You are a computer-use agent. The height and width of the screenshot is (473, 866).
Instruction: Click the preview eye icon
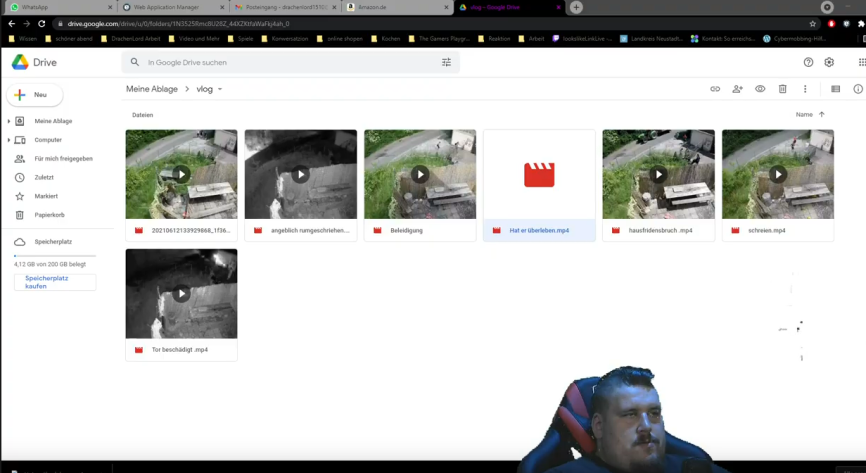coord(760,89)
